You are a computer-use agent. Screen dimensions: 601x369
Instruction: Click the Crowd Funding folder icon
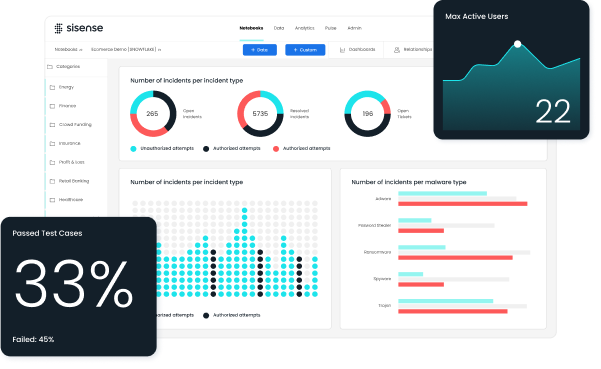click(x=53, y=125)
